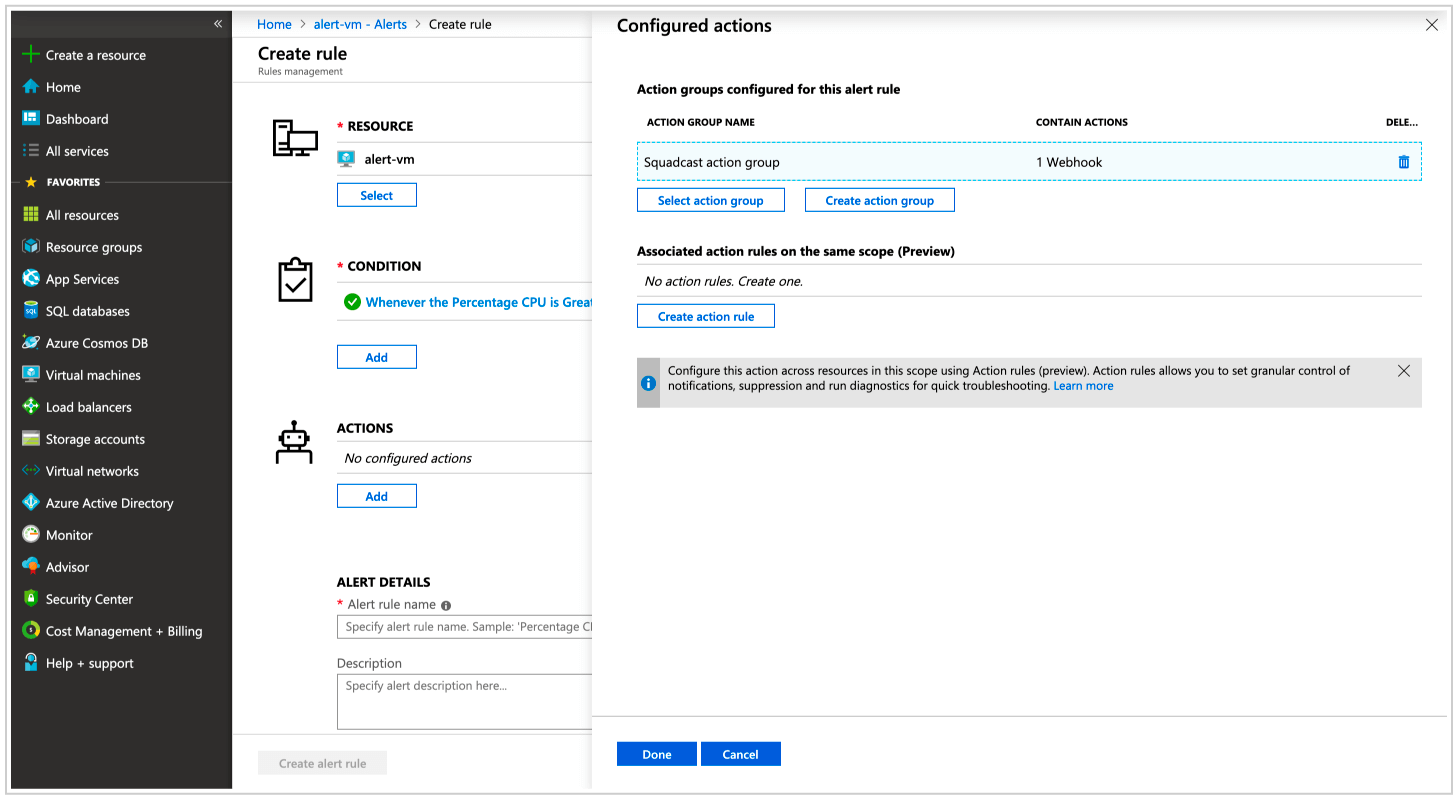This screenshot has width=1456, height=798.
Task: Click the Virtual machines monitor icon
Action: 30,375
